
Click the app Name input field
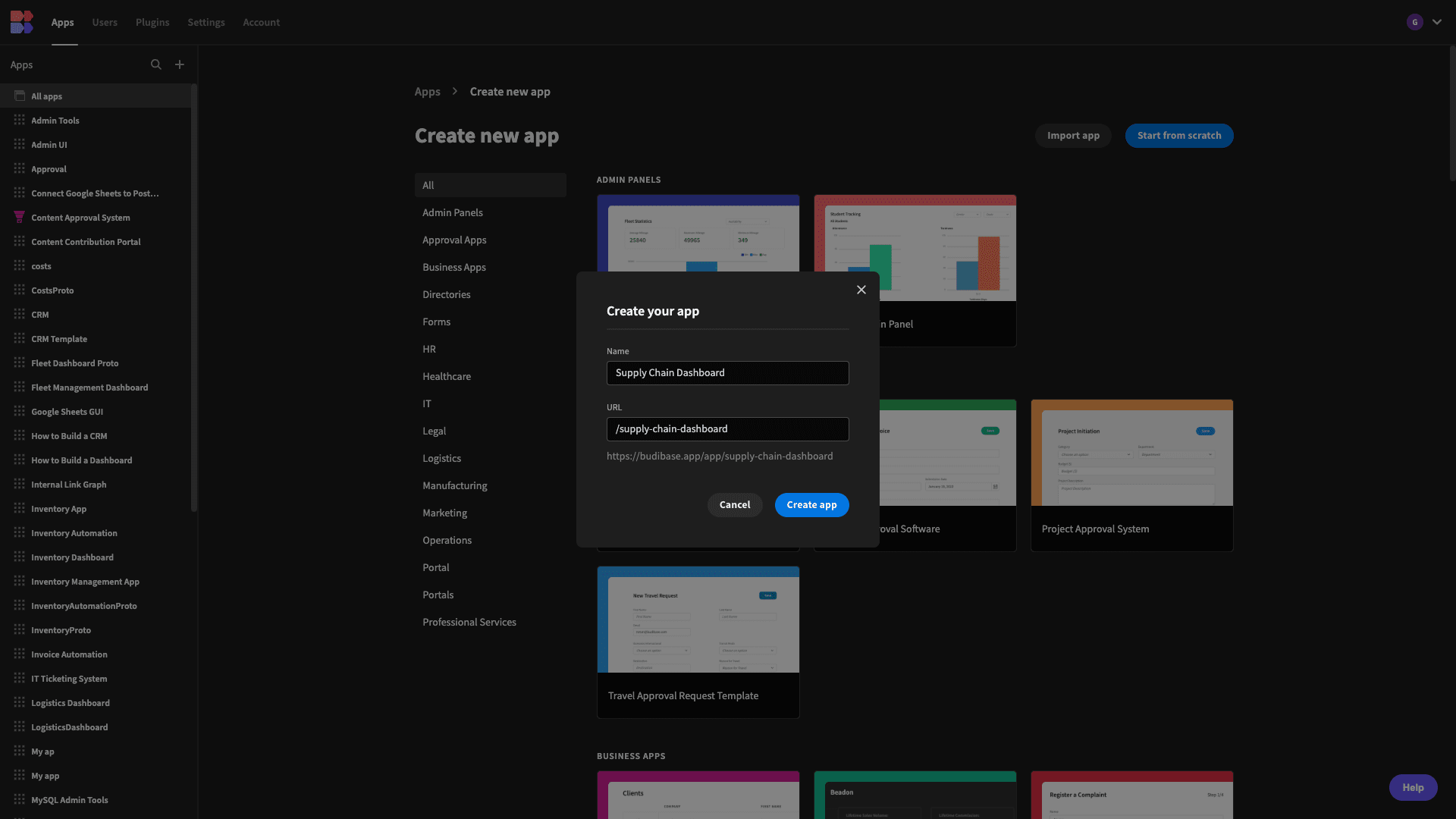coord(728,373)
